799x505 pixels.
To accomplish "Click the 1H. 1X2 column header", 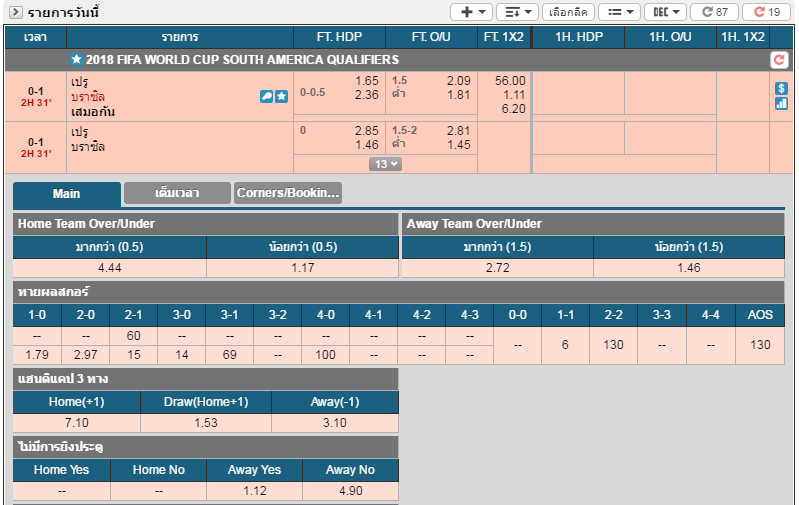I will click(x=743, y=37).
